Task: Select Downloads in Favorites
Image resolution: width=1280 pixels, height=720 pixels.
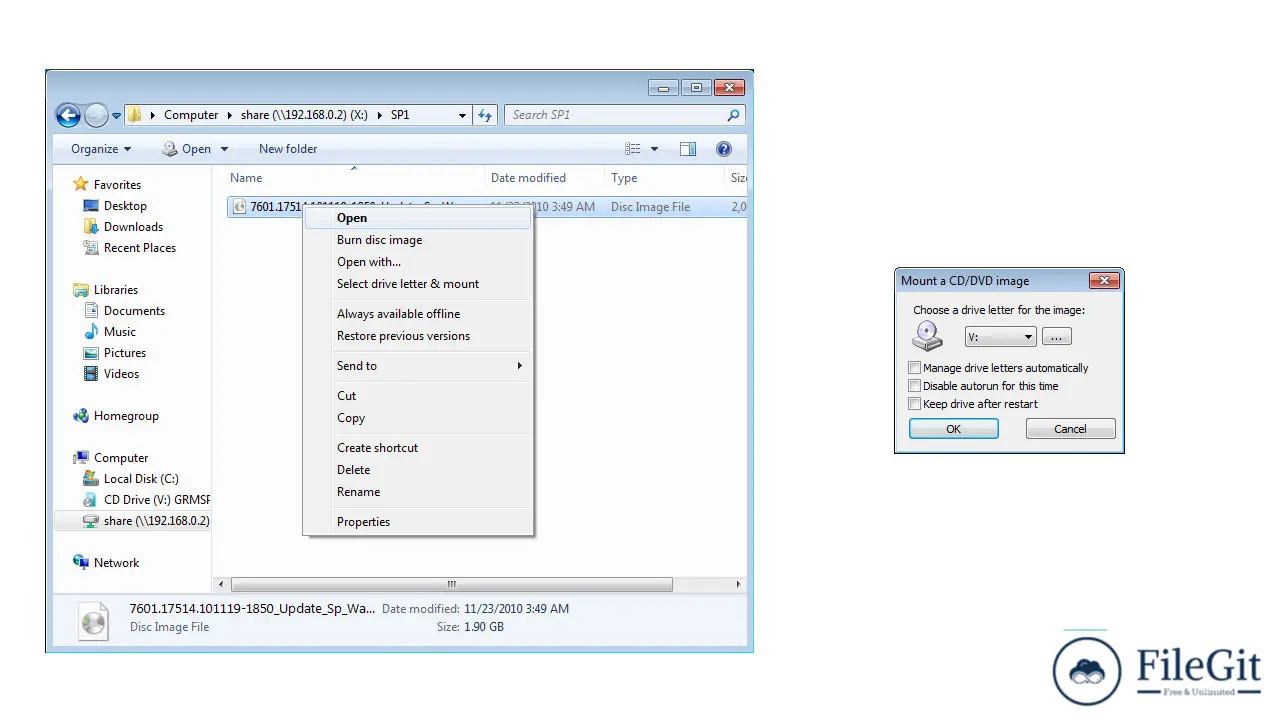Action: coord(133,227)
